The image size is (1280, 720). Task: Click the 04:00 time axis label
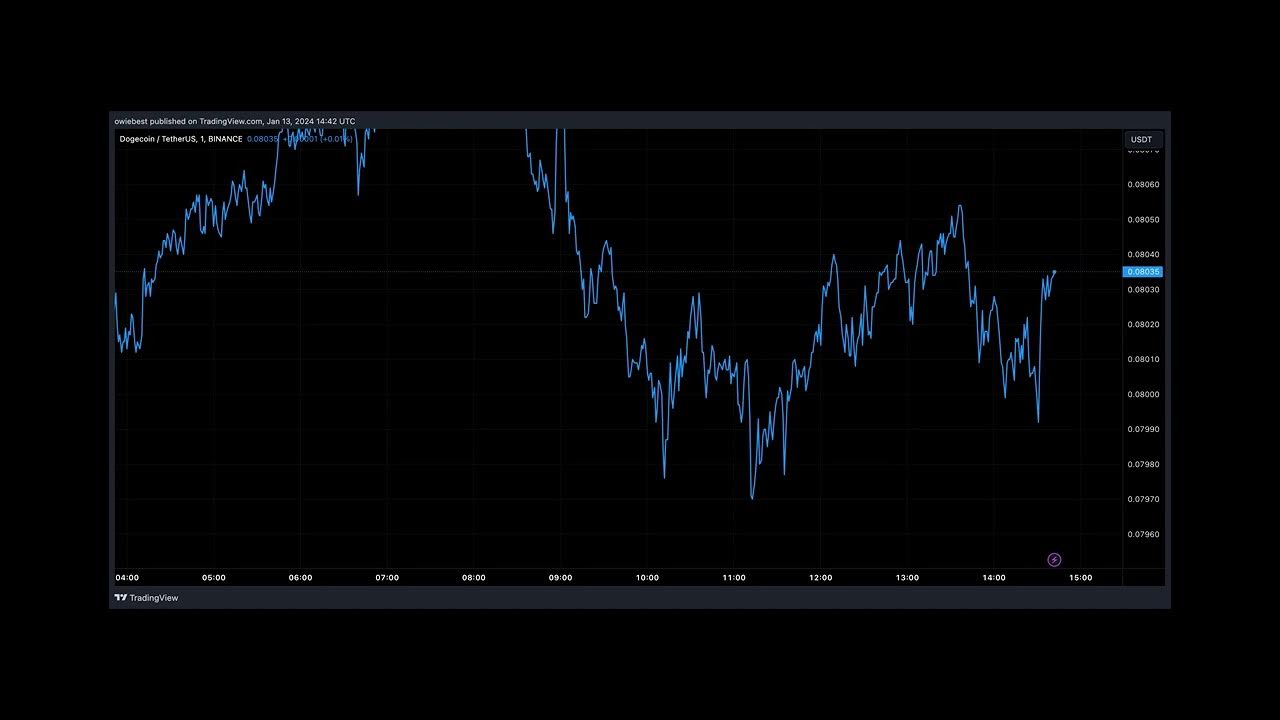127,577
